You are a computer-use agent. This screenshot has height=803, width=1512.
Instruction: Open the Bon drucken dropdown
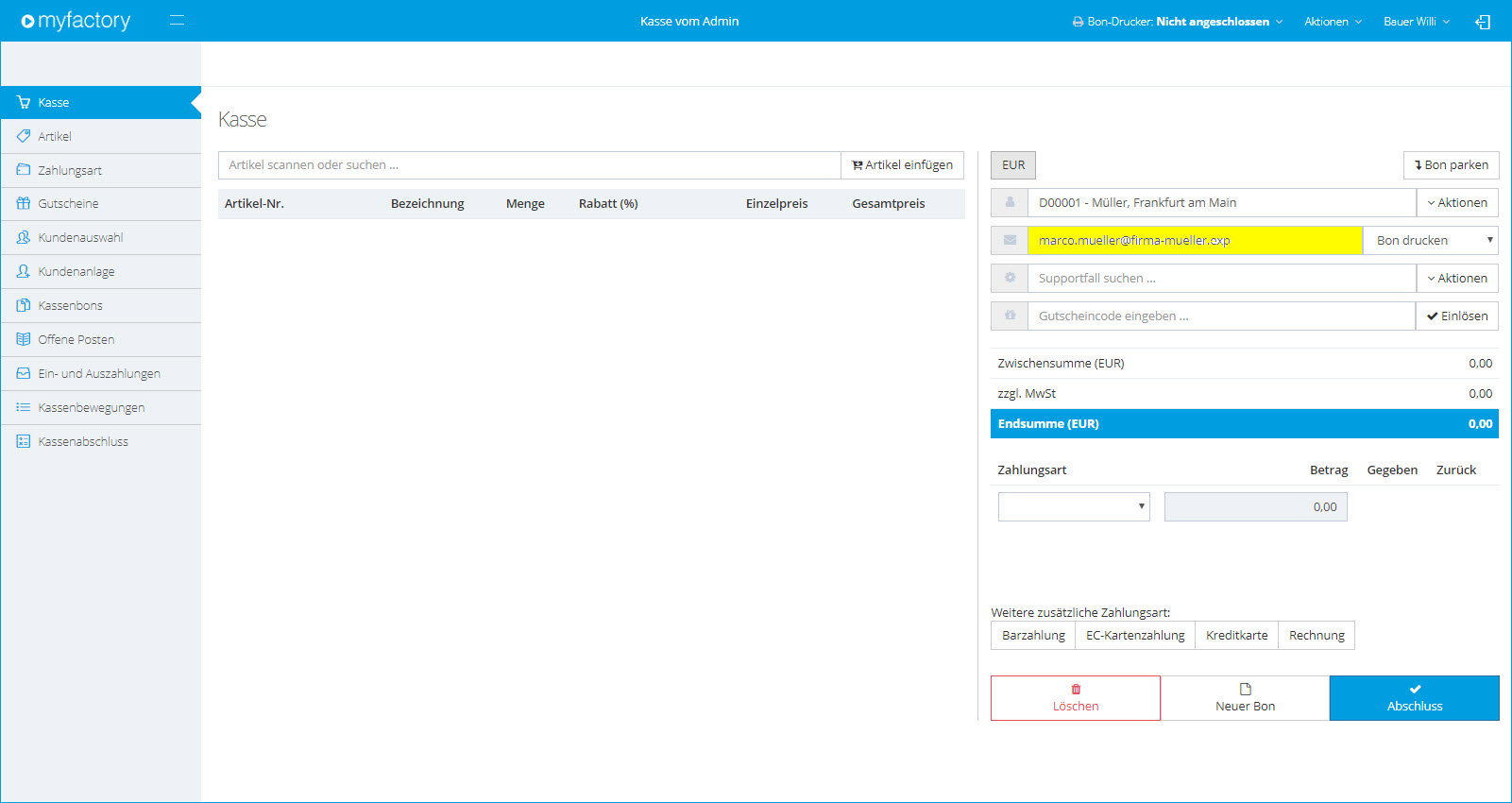pos(1431,240)
